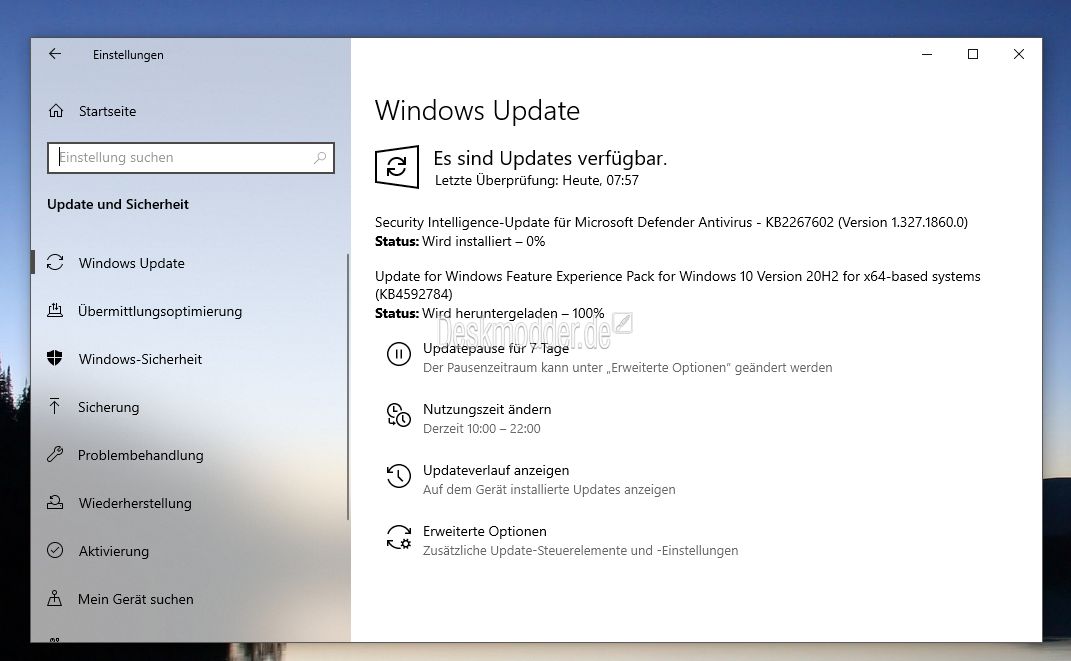The image size is (1071, 661).
Task: Click the sidebar scrollbar
Action: pos(348,386)
